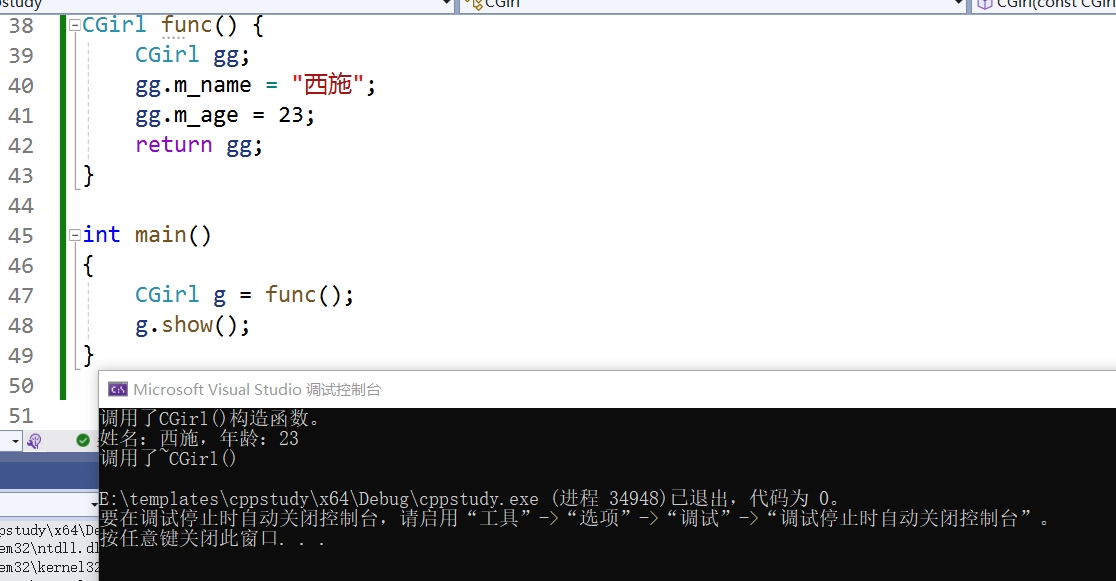The image size is (1116, 581).
Task: Click the debug console window icon
Action: coord(117,389)
